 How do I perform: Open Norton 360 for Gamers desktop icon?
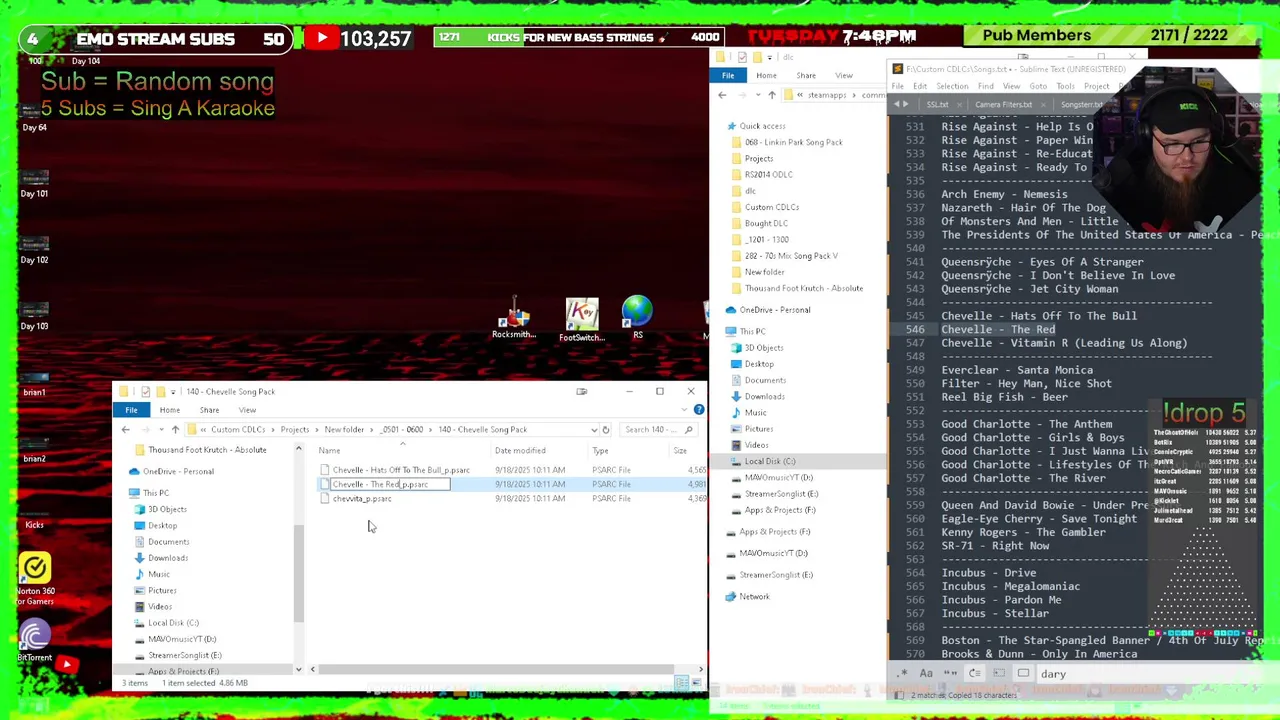click(35, 579)
